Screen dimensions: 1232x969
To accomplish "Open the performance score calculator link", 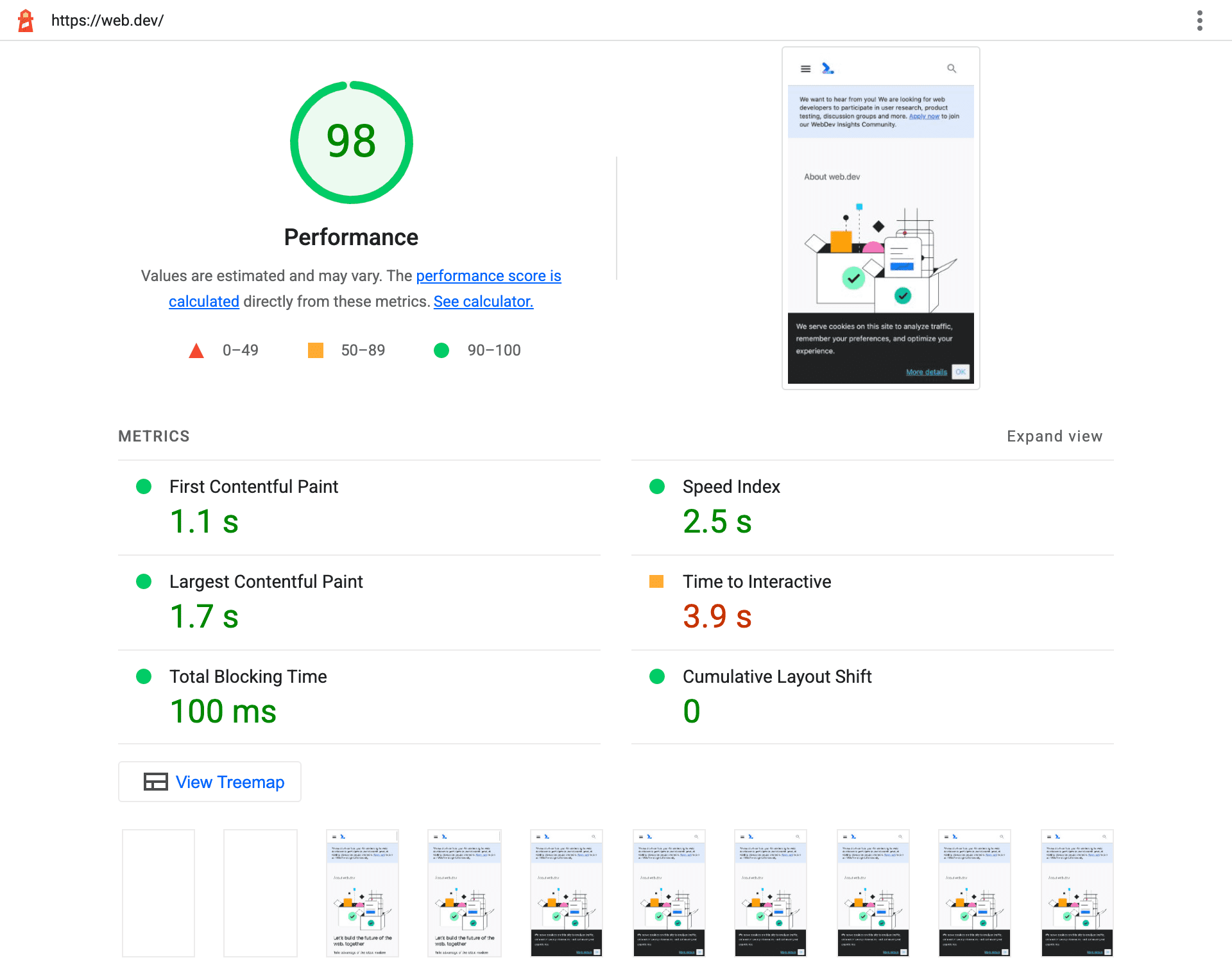I will click(x=482, y=300).
